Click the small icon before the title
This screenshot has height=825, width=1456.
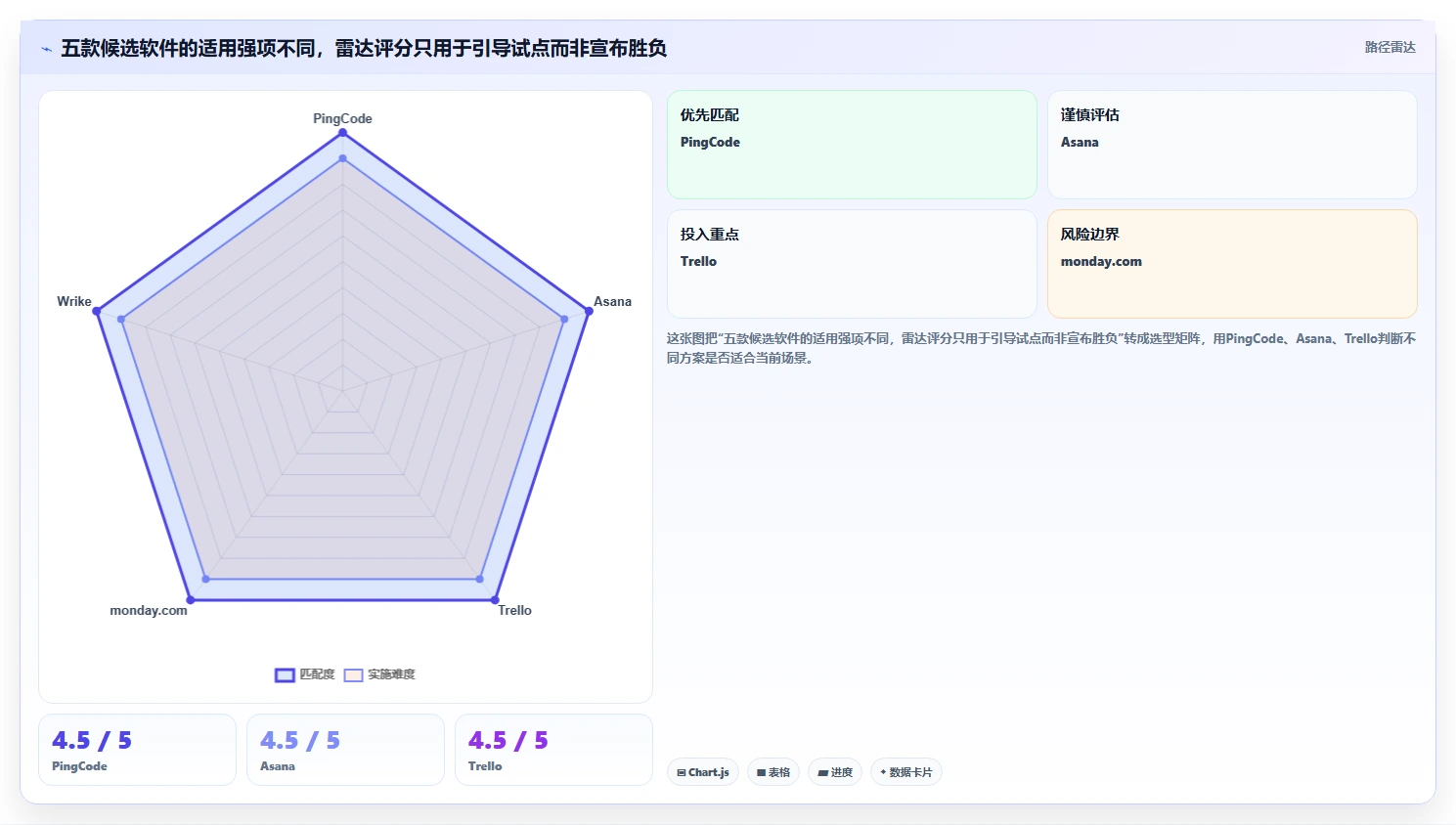click(x=46, y=49)
